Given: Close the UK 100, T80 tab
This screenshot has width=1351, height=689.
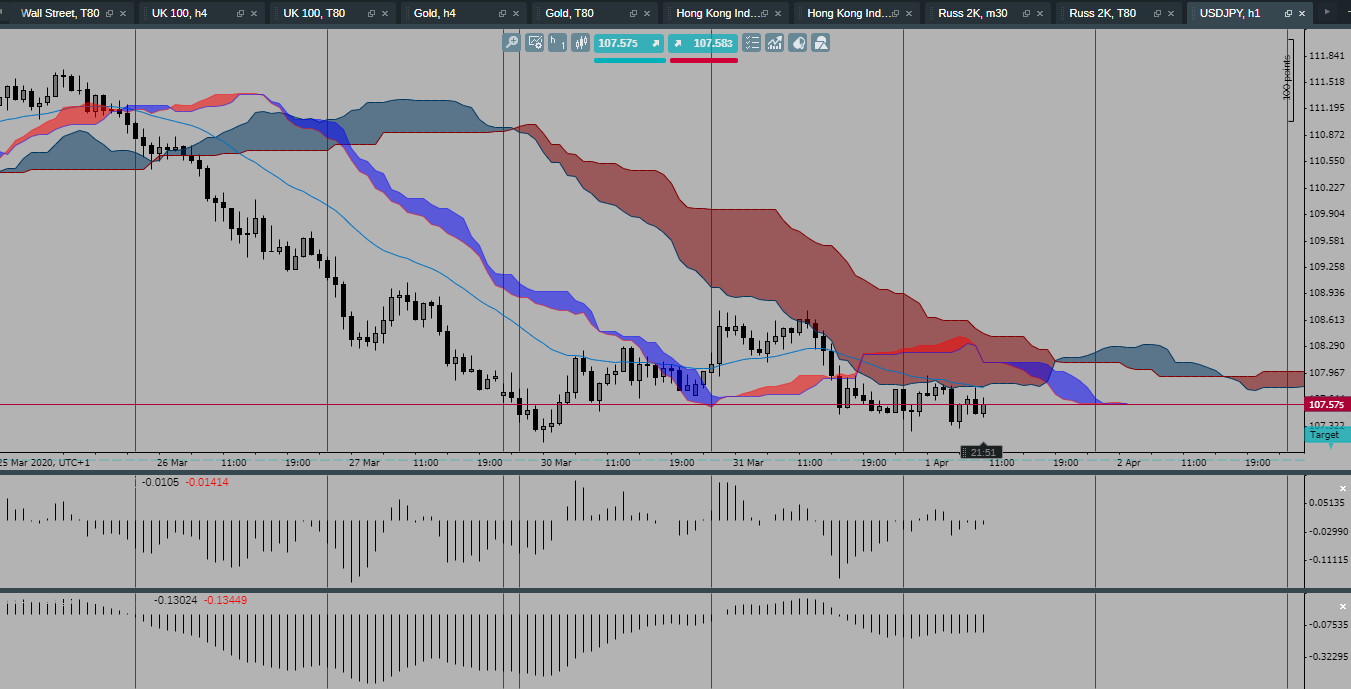Looking at the screenshot, I should (386, 14).
